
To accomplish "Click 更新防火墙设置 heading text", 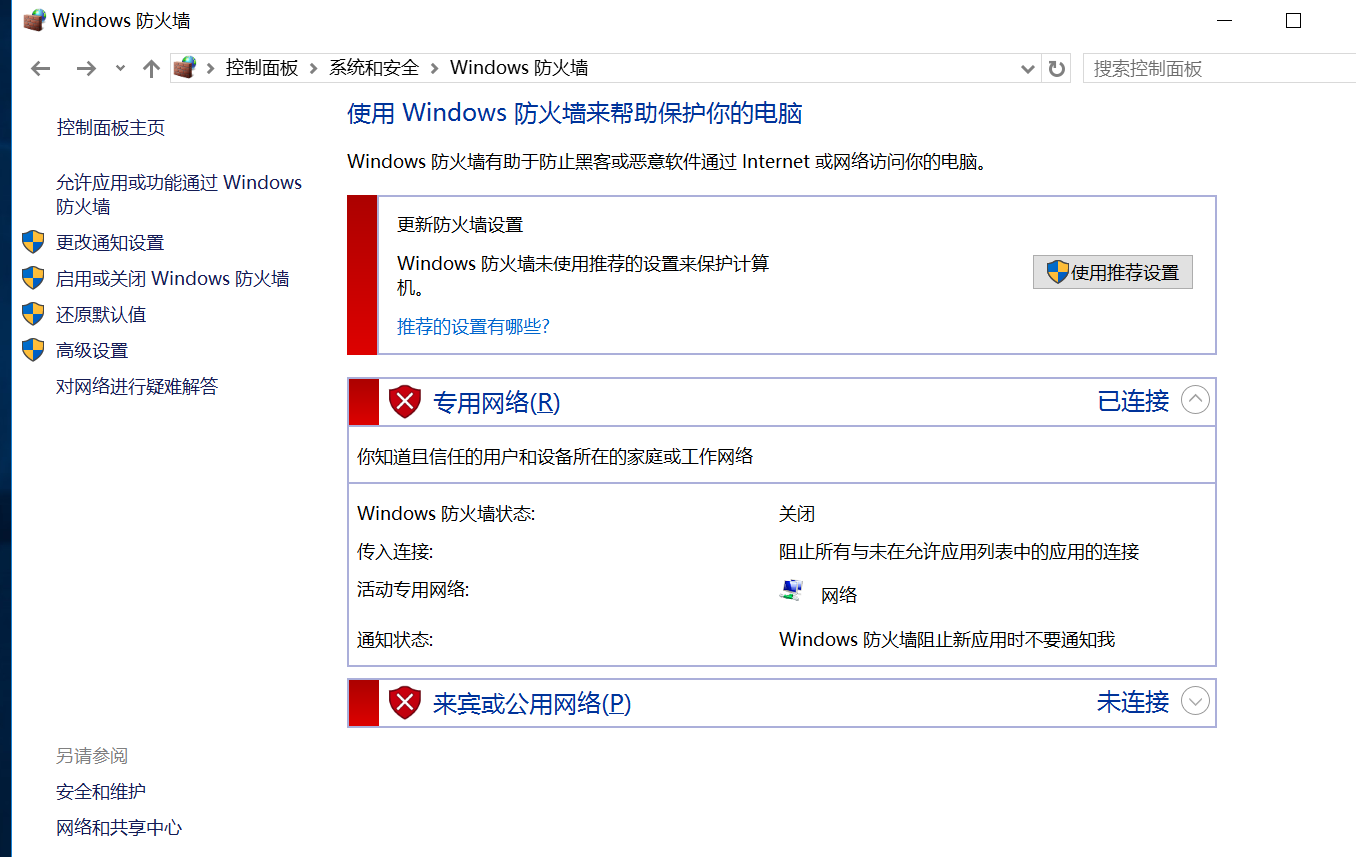I will click(460, 225).
